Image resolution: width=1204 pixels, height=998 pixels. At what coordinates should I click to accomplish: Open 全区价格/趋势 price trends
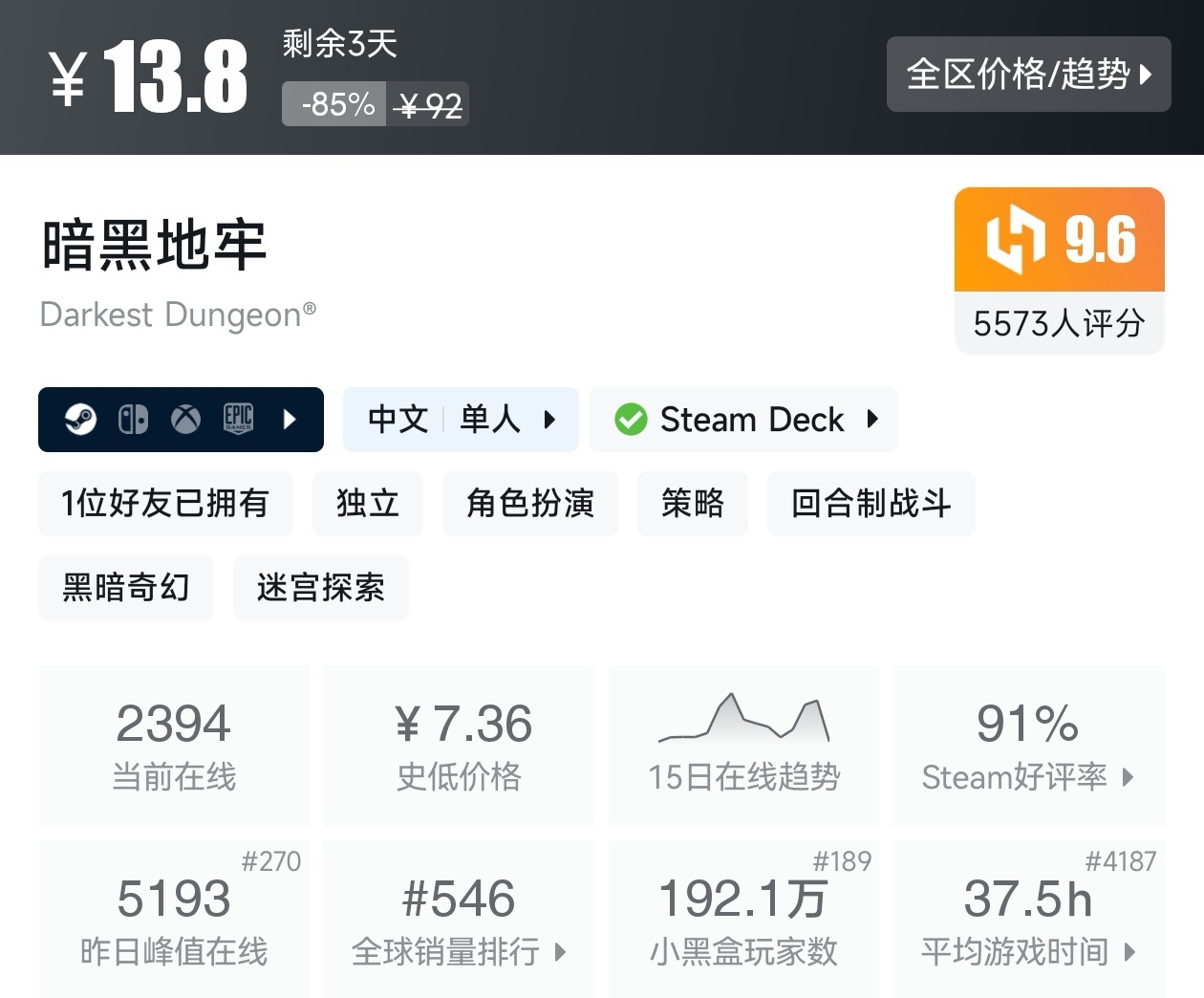[x=1028, y=74]
